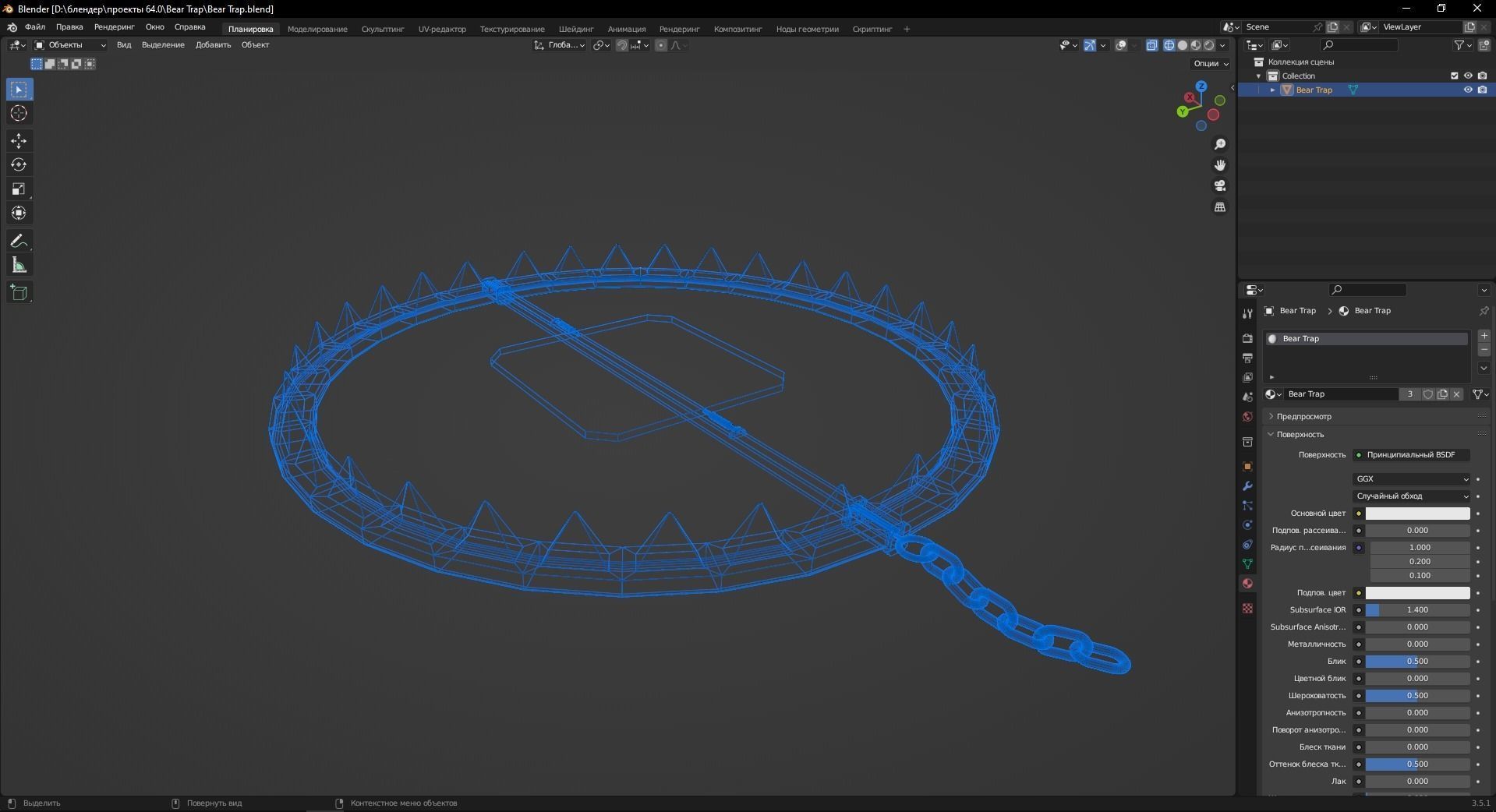Expand the Bear Trap object in outliner
This screenshot has height=812, width=1496.
click(1273, 90)
